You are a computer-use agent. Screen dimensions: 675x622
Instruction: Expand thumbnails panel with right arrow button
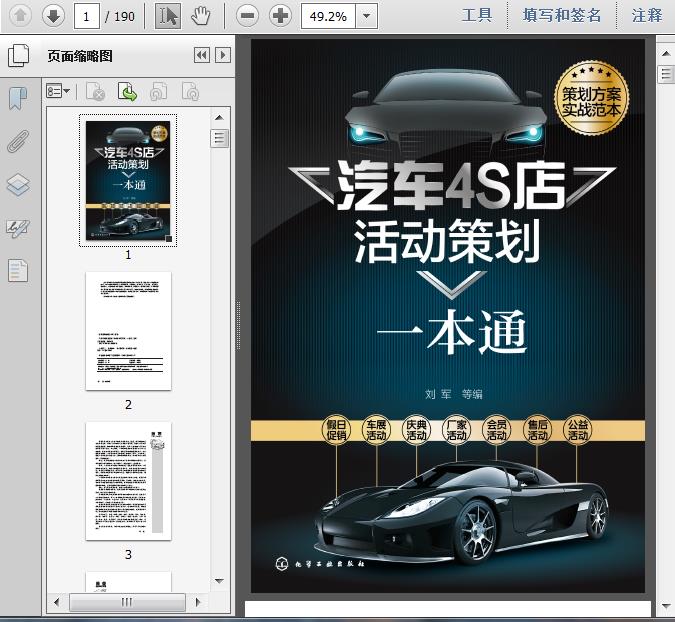coord(223,55)
